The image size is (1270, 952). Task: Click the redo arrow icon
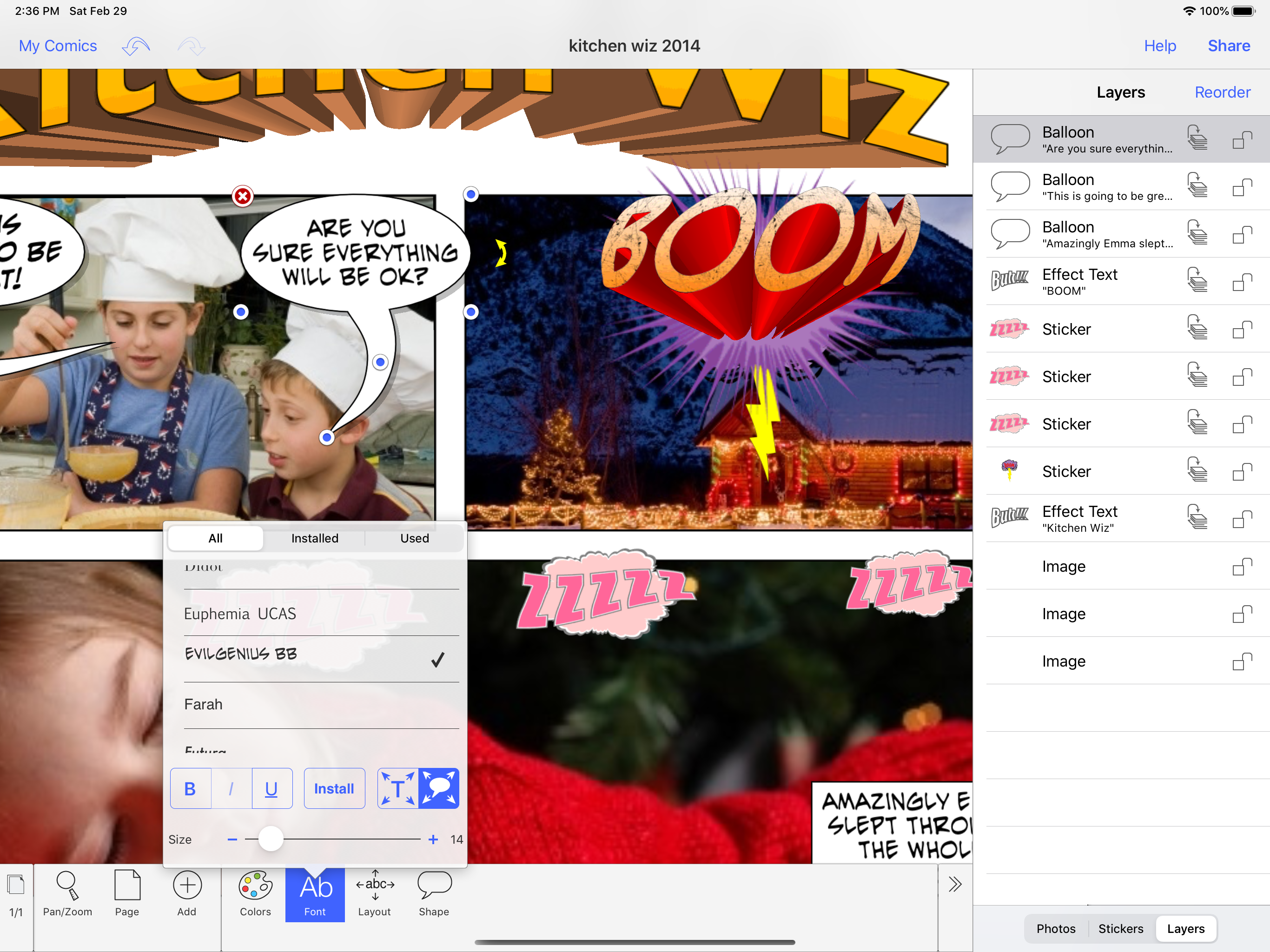[x=191, y=46]
